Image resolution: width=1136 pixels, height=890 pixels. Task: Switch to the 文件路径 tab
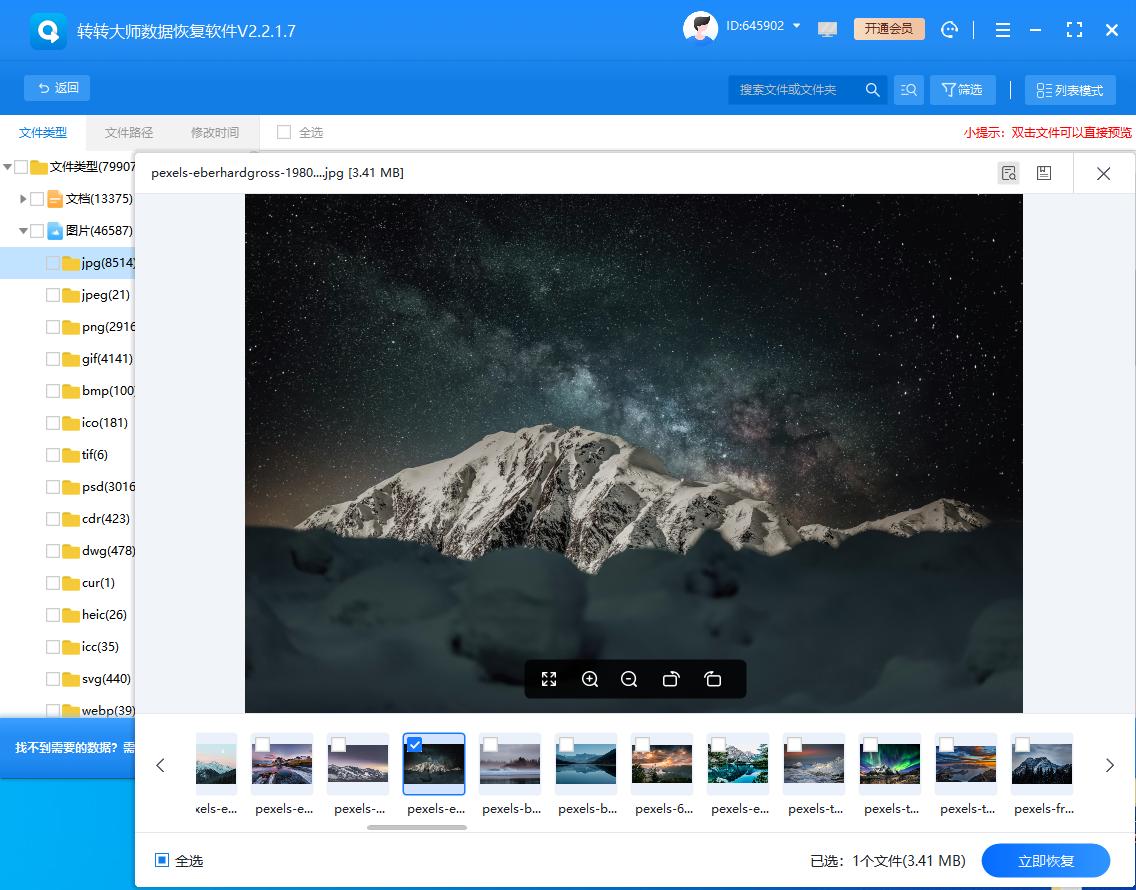129,132
